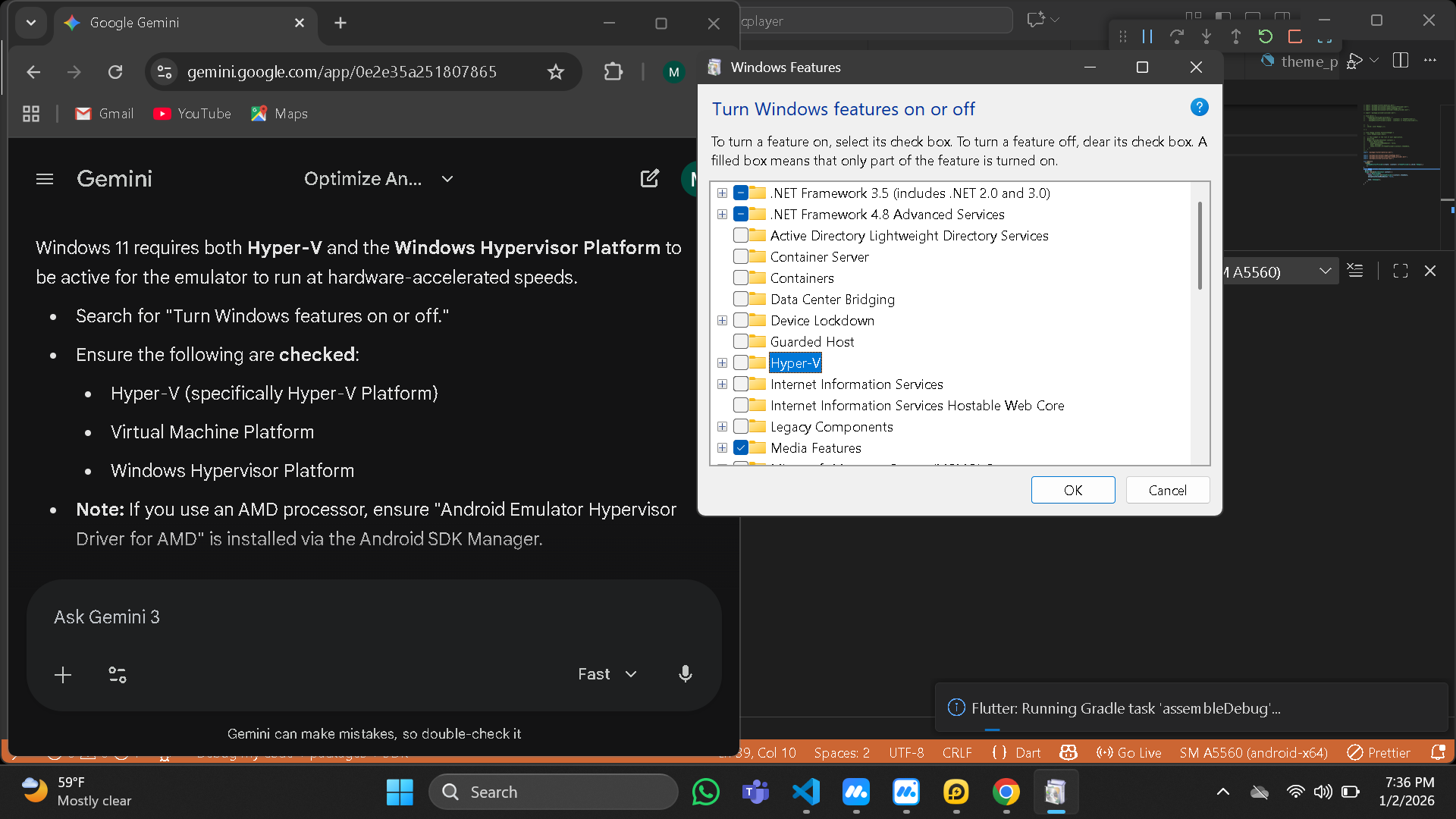The width and height of the screenshot is (1456, 819).
Task: Stop debugging with the red square
Action: pos(1295,36)
